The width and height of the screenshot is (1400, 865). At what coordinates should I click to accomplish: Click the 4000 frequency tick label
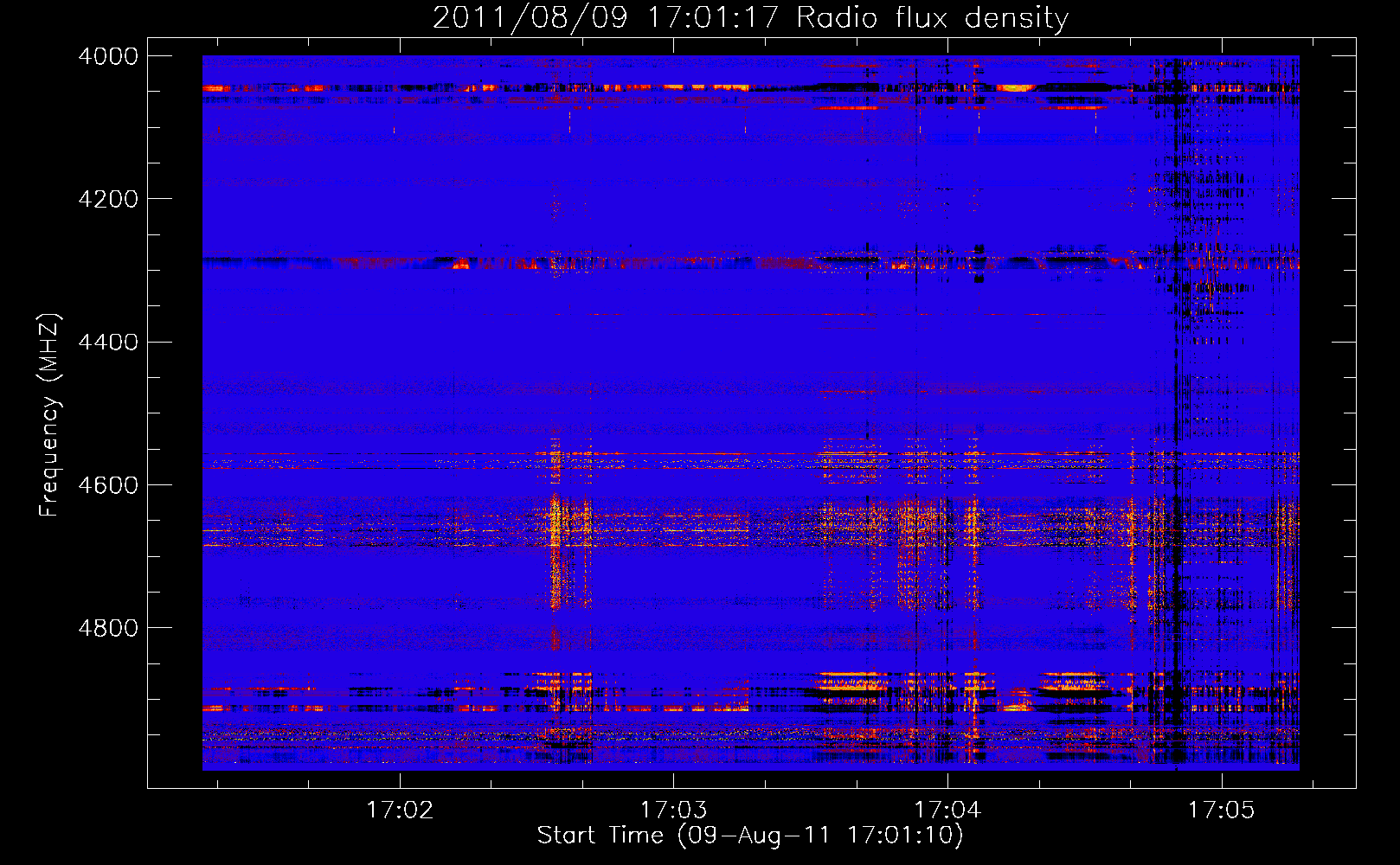pos(108,56)
